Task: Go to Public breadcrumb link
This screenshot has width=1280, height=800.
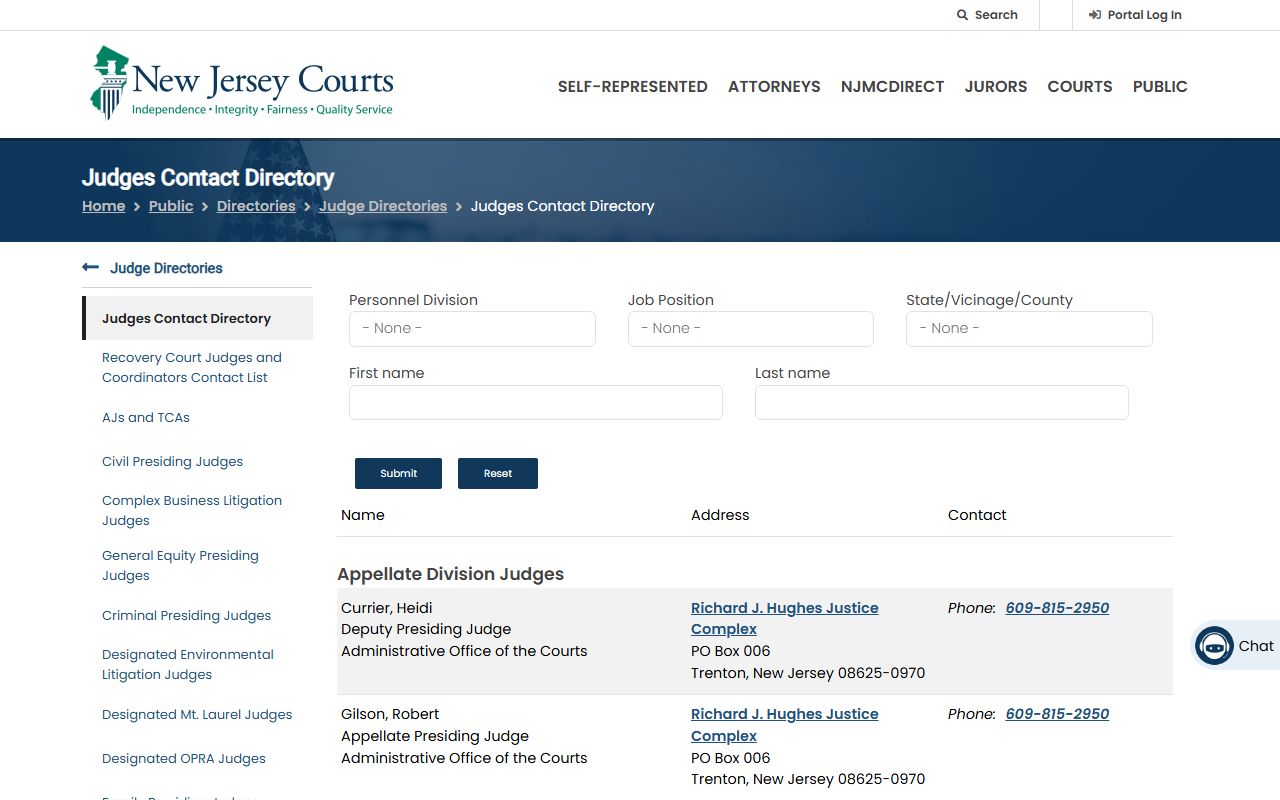Action: [171, 206]
